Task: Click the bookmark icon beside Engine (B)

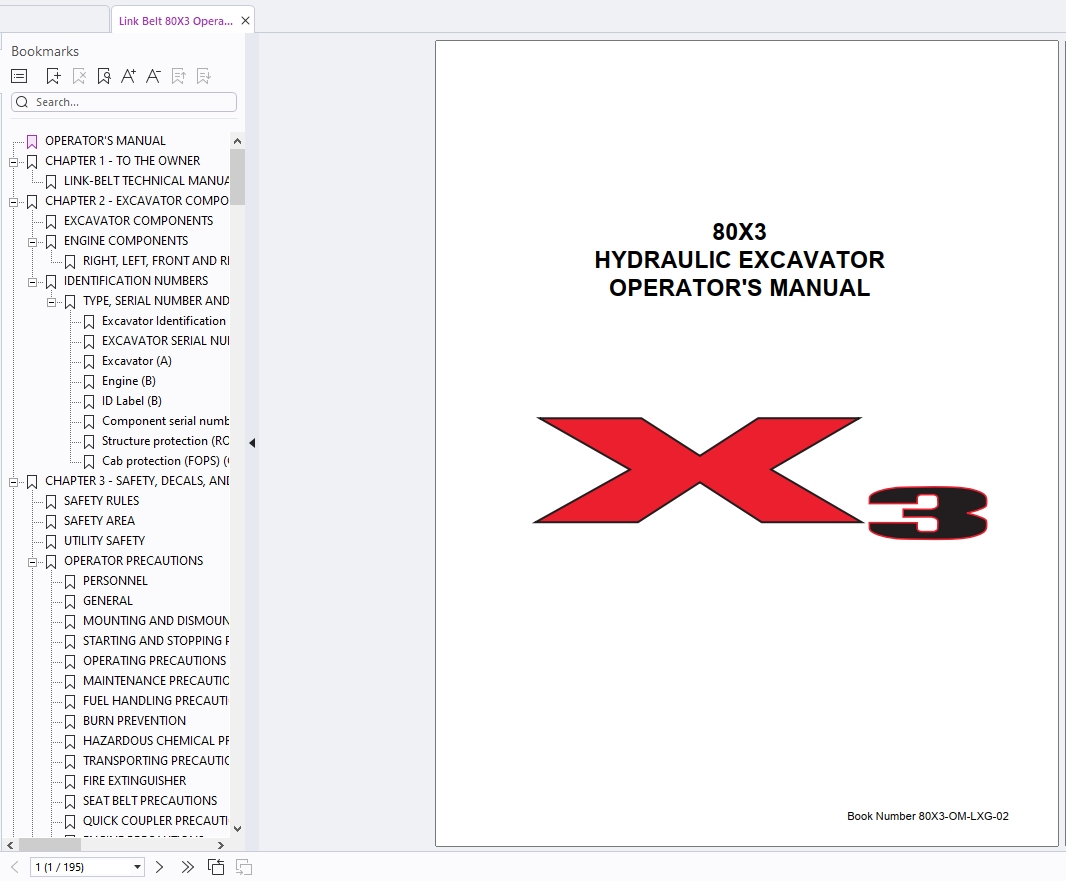Action: click(x=89, y=381)
